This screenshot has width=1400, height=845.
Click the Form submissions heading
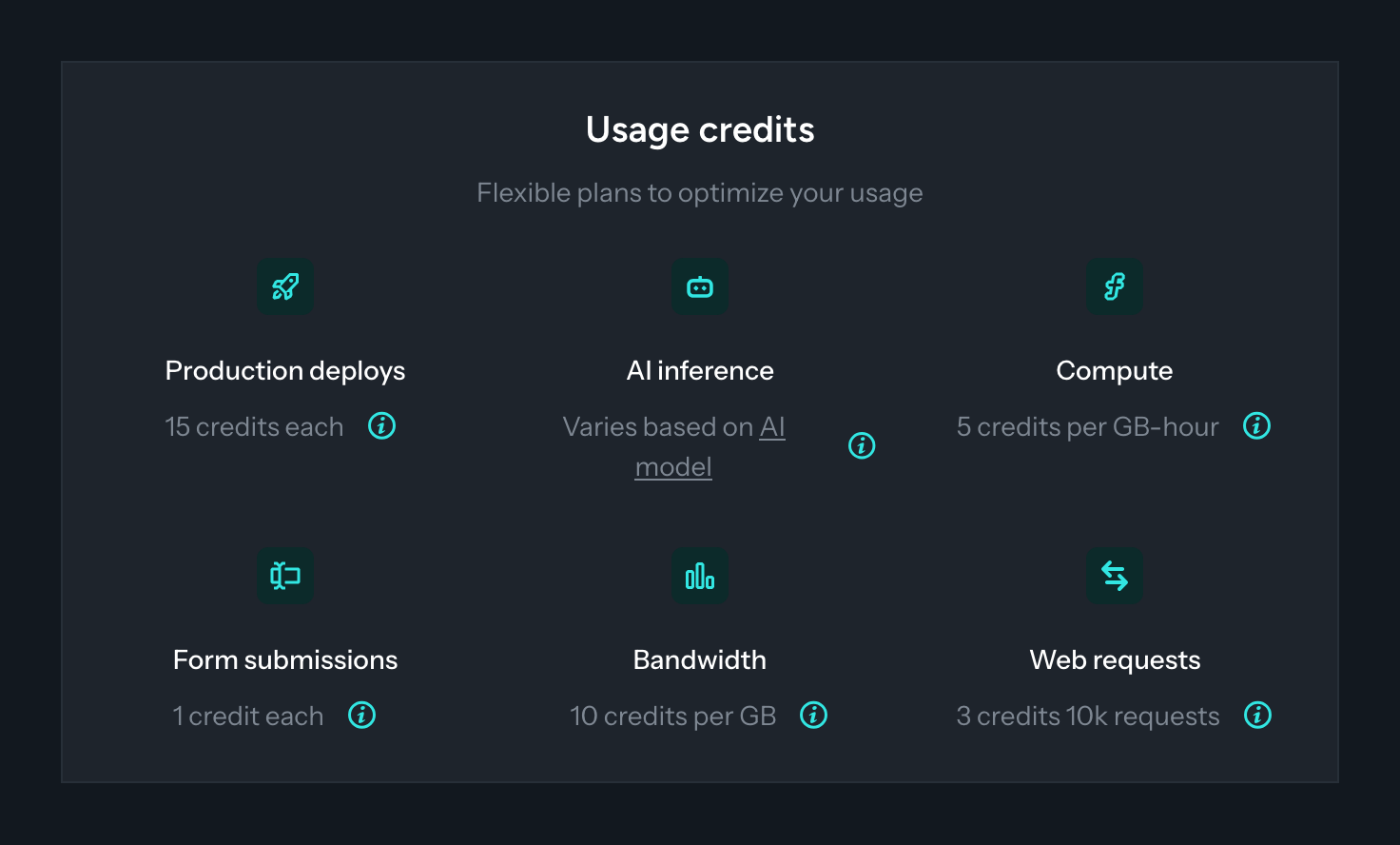coord(285,660)
